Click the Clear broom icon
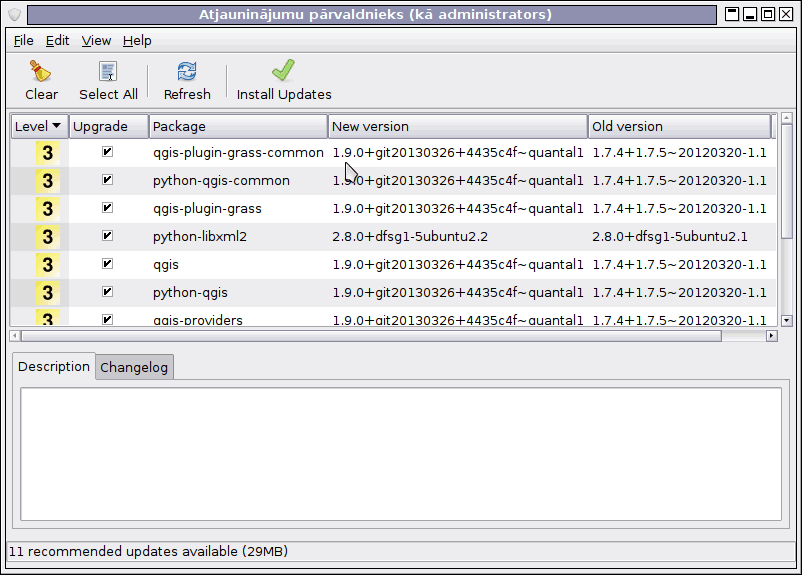802x575 pixels. click(x=40, y=72)
